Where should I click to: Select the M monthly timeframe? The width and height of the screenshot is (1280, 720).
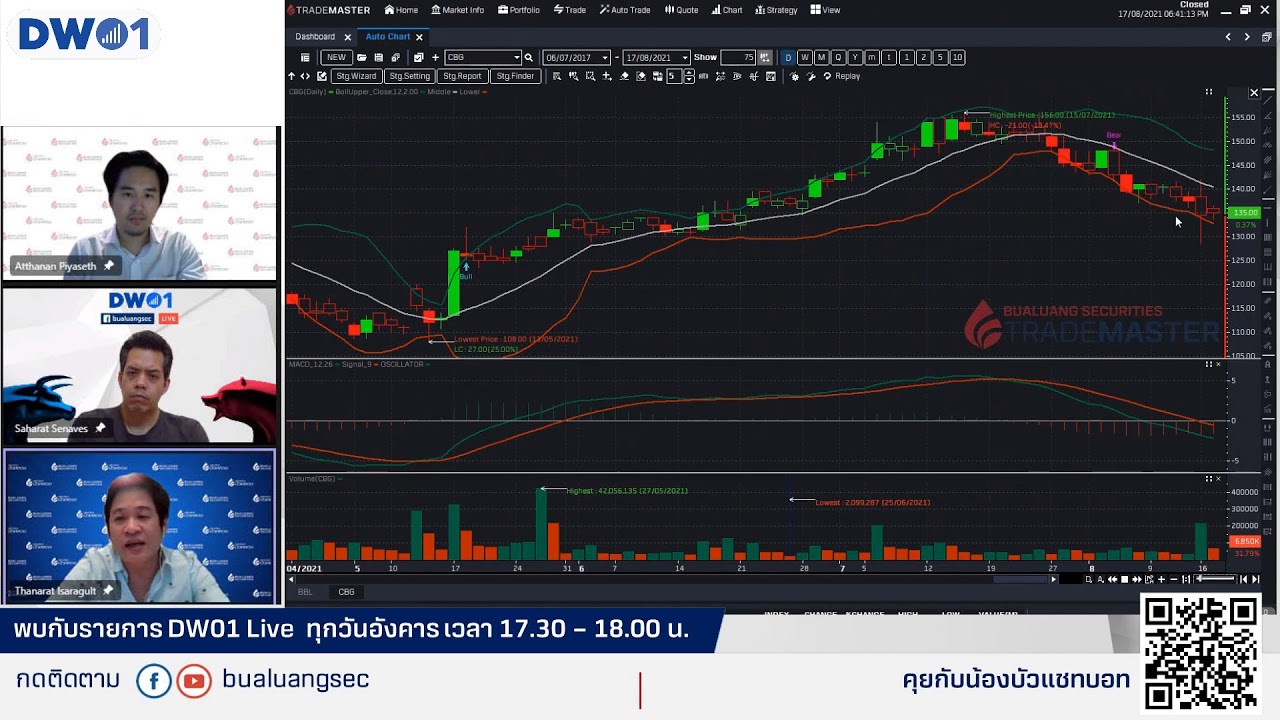click(822, 57)
